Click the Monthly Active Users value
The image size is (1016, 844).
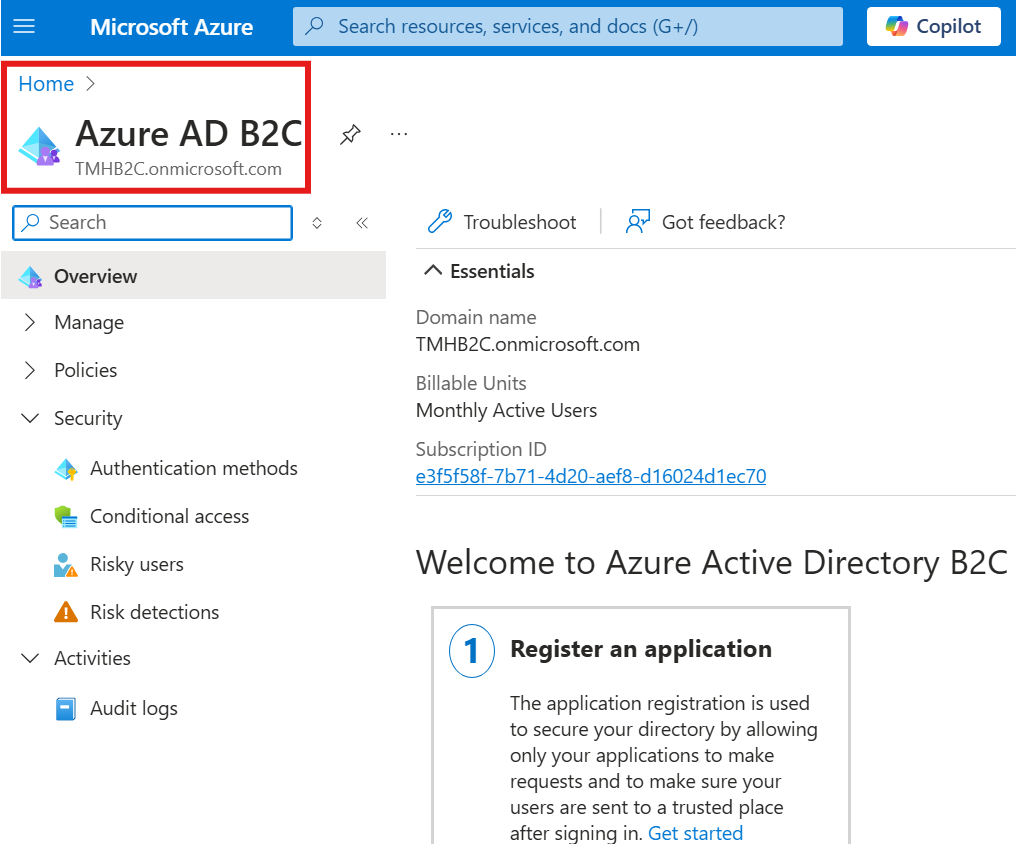coord(506,411)
